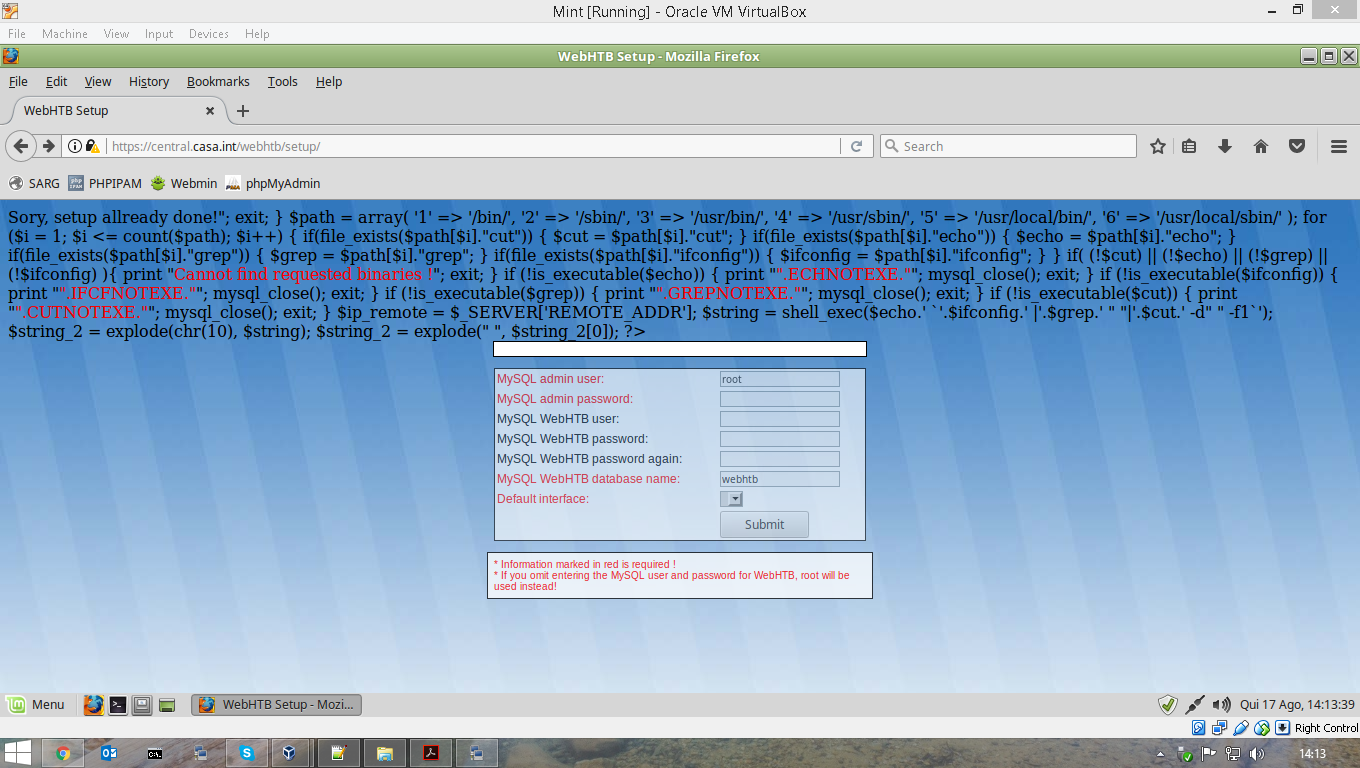This screenshot has height=768, width=1360.
Task: Click the Firefox Search box
Action: (x=1008, y=146)
